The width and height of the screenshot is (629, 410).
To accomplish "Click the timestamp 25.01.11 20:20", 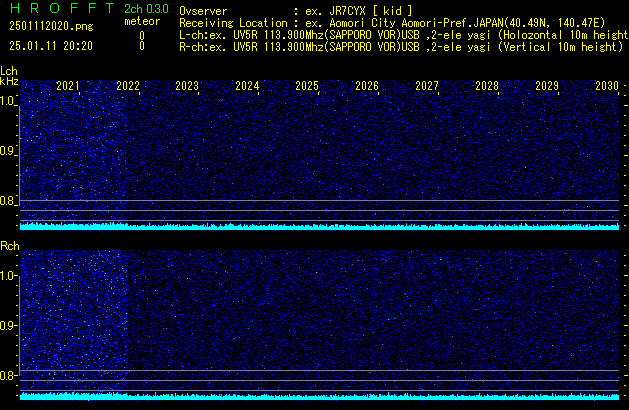I will coord(51,46).
